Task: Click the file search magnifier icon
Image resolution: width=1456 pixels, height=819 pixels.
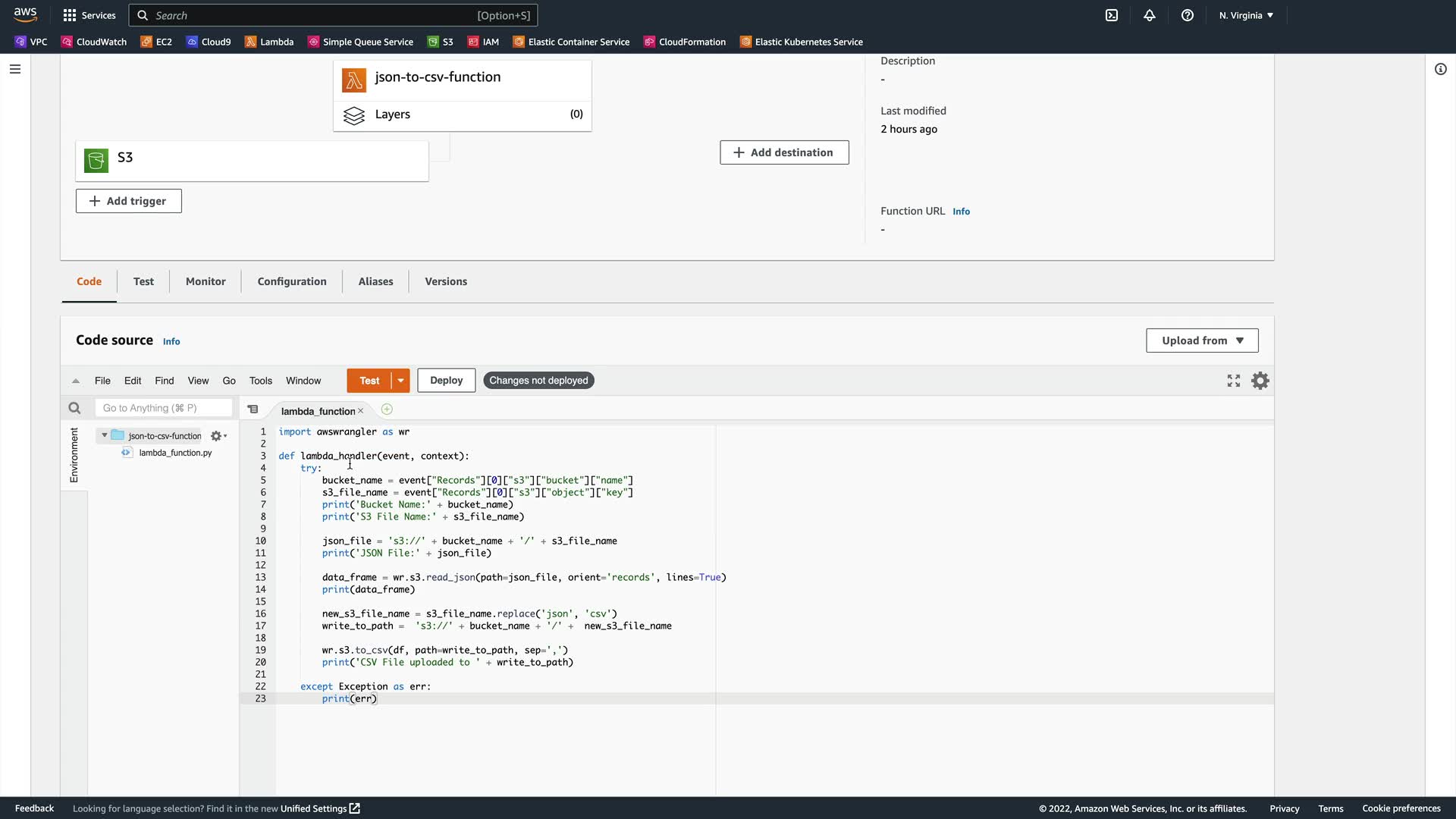Action: point(74,408)
